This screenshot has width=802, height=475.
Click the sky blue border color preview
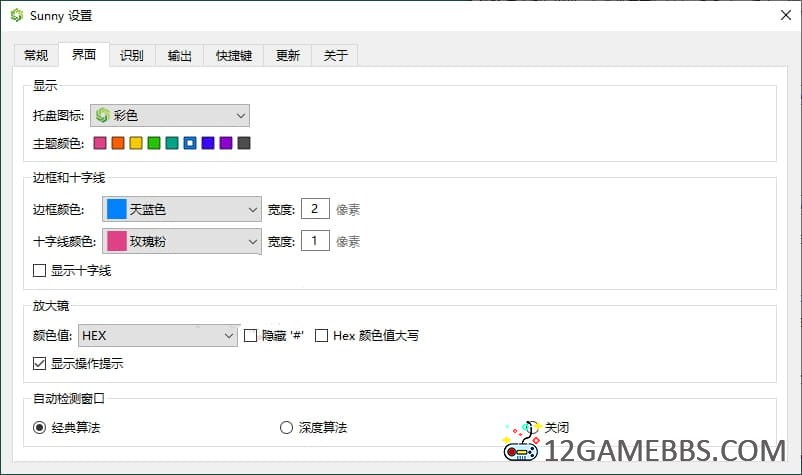pos(117,209)
